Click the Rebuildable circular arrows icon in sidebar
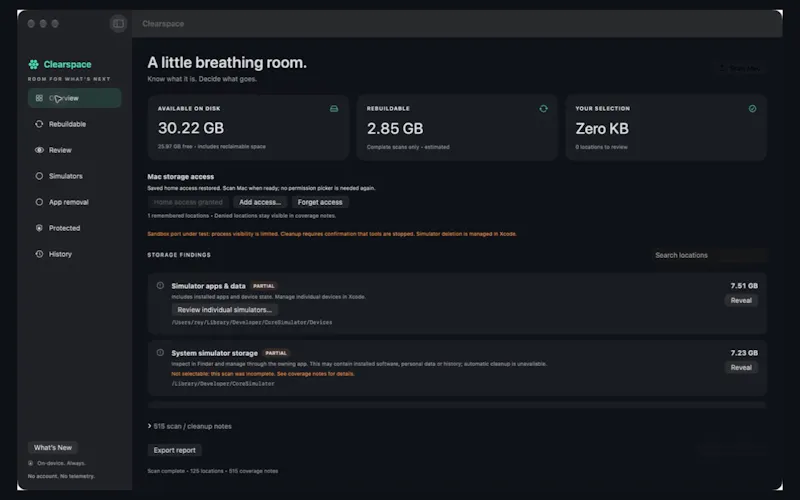Screen dimensions: 800x500 click(x=39, y=124)
